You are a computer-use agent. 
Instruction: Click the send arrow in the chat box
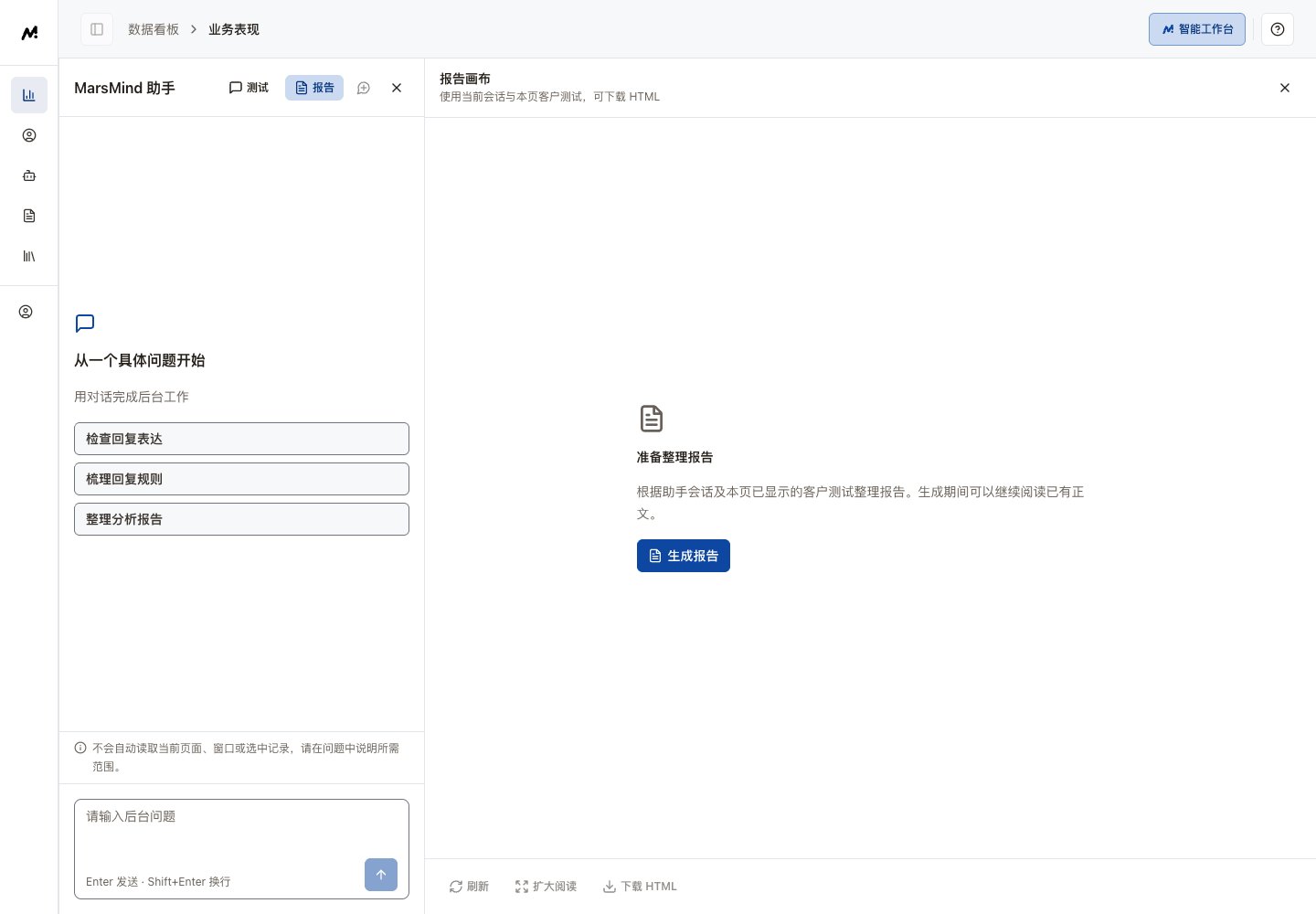tap(381, 875)
